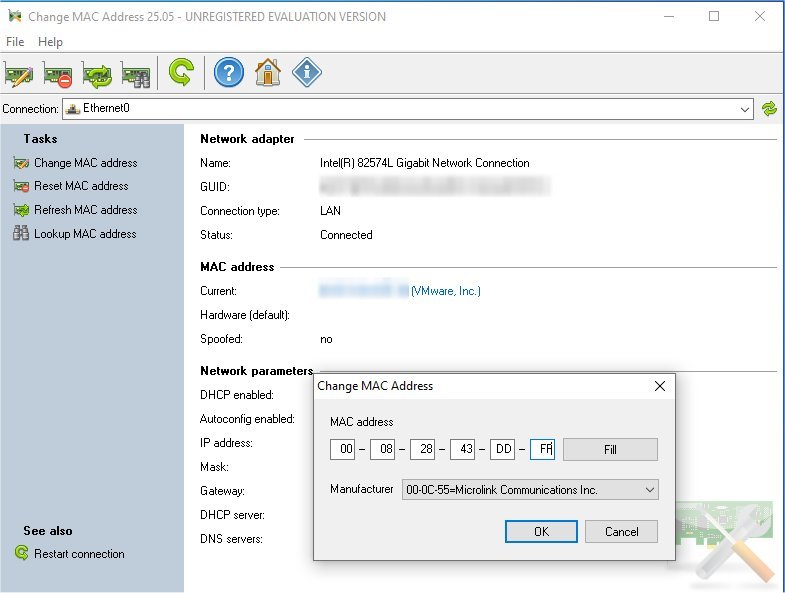Expand the Connection dropdown arrow
This screenshot has height=593, width=785.
(x=744, y=109)
